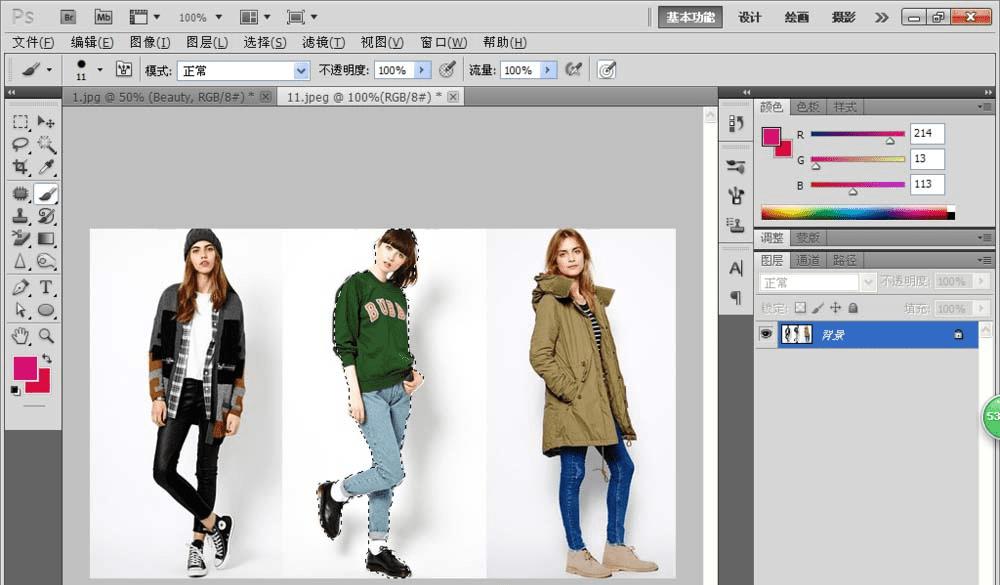Screen dimensions: 1000x585
Task: Launch Adobe Bridge from top bar
Action: [x=68, y=17]
